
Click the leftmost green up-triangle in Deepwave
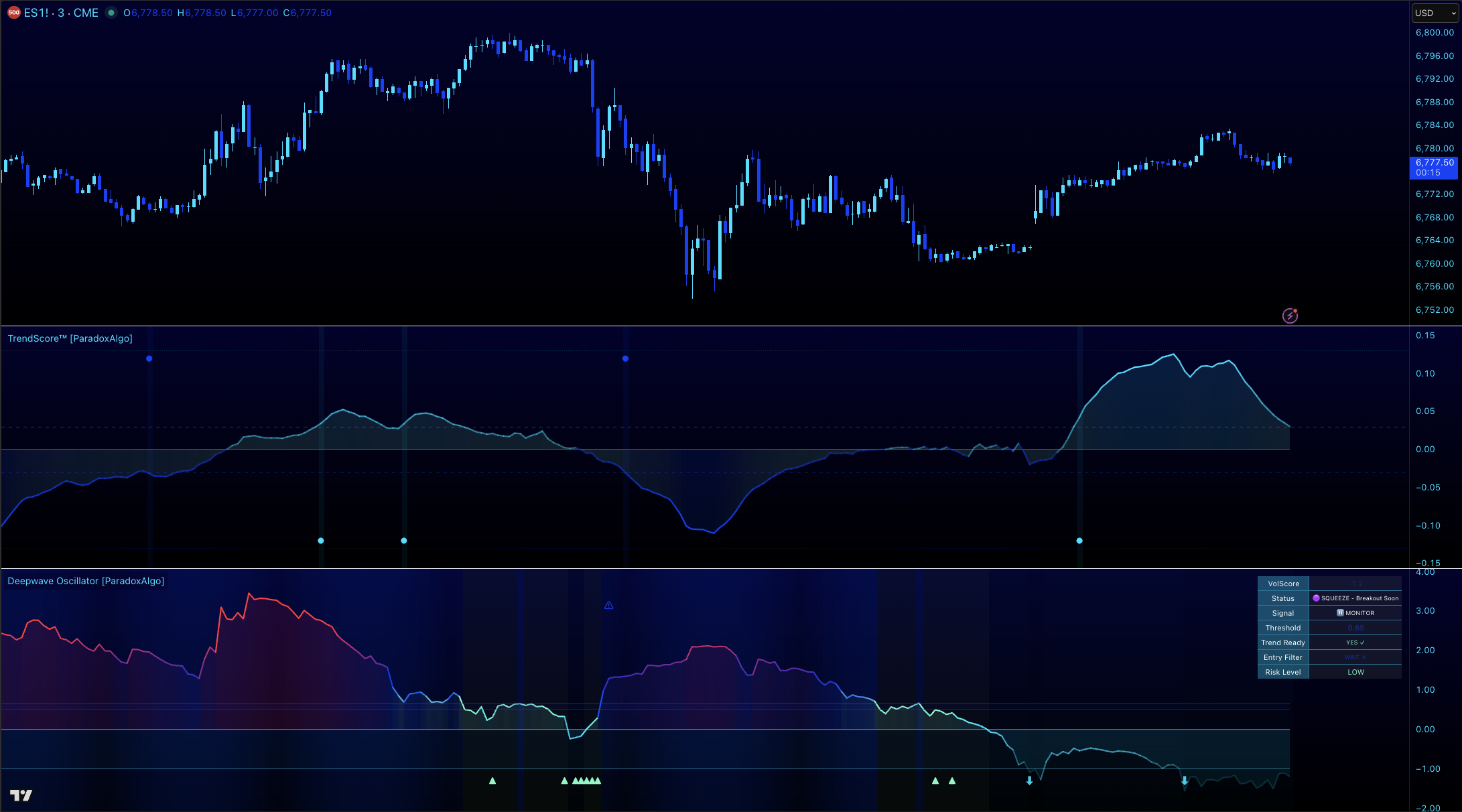492,781
